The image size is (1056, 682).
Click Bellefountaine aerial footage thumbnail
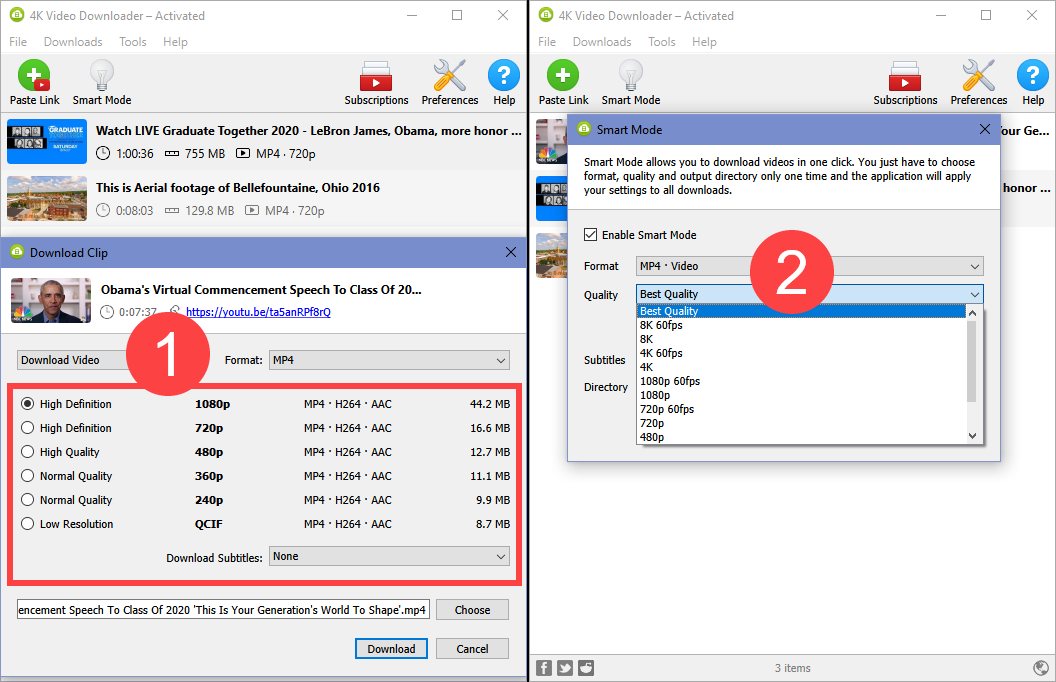coord(46,199)
